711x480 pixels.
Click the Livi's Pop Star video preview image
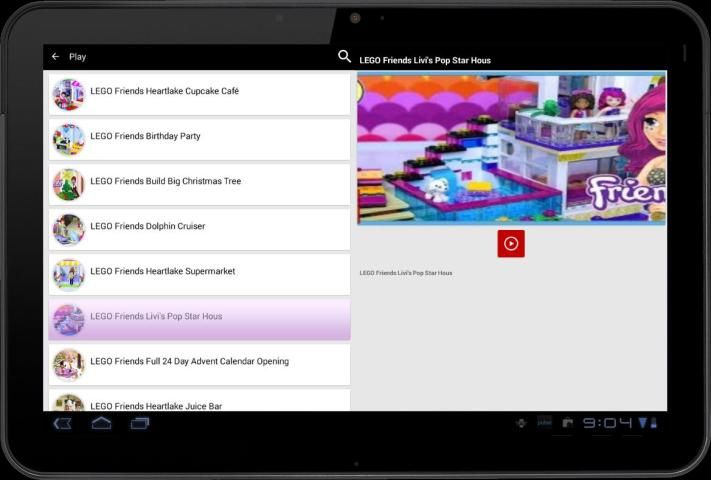511,149
